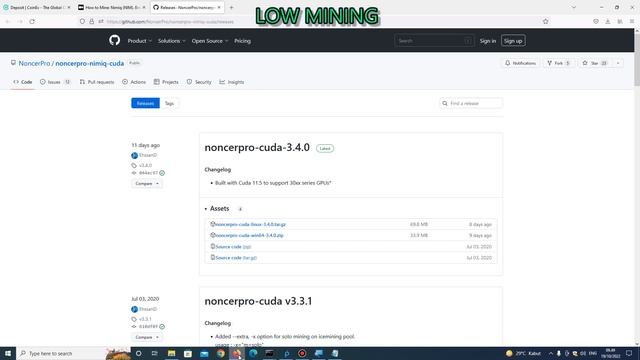Open the Insights tab

[232, 82]
